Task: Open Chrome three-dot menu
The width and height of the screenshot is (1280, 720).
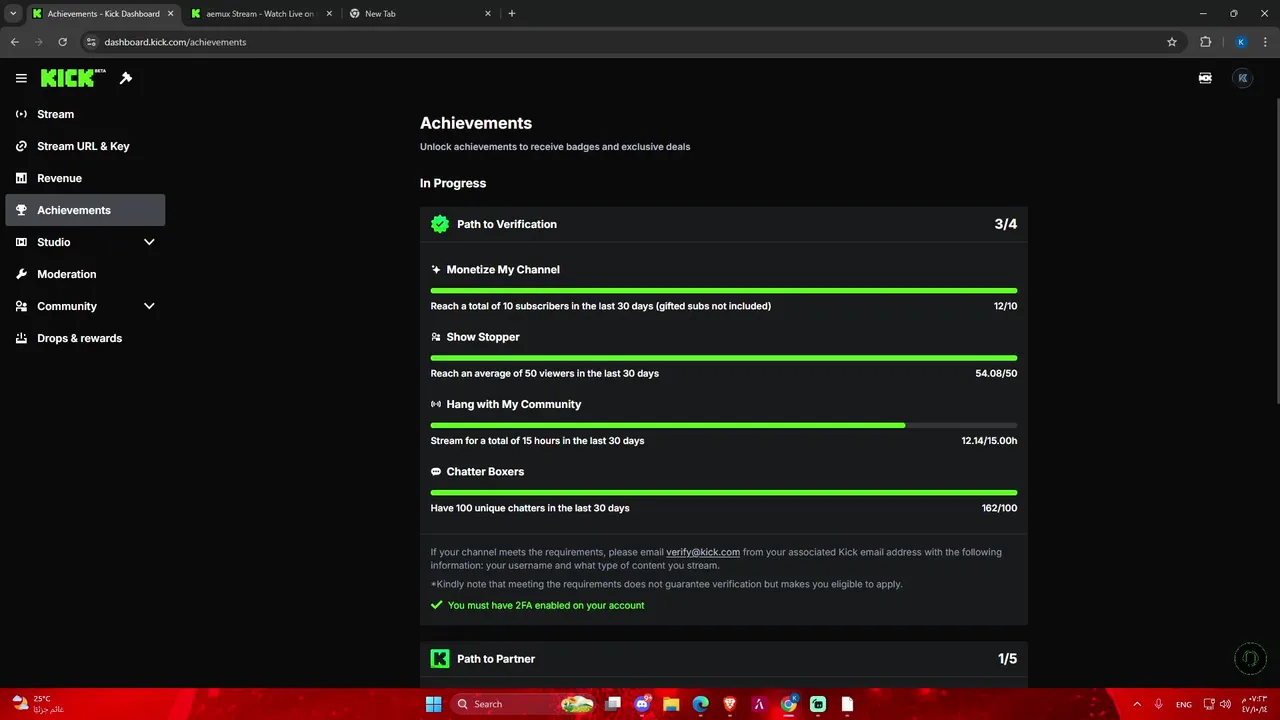Action: 1266,42
